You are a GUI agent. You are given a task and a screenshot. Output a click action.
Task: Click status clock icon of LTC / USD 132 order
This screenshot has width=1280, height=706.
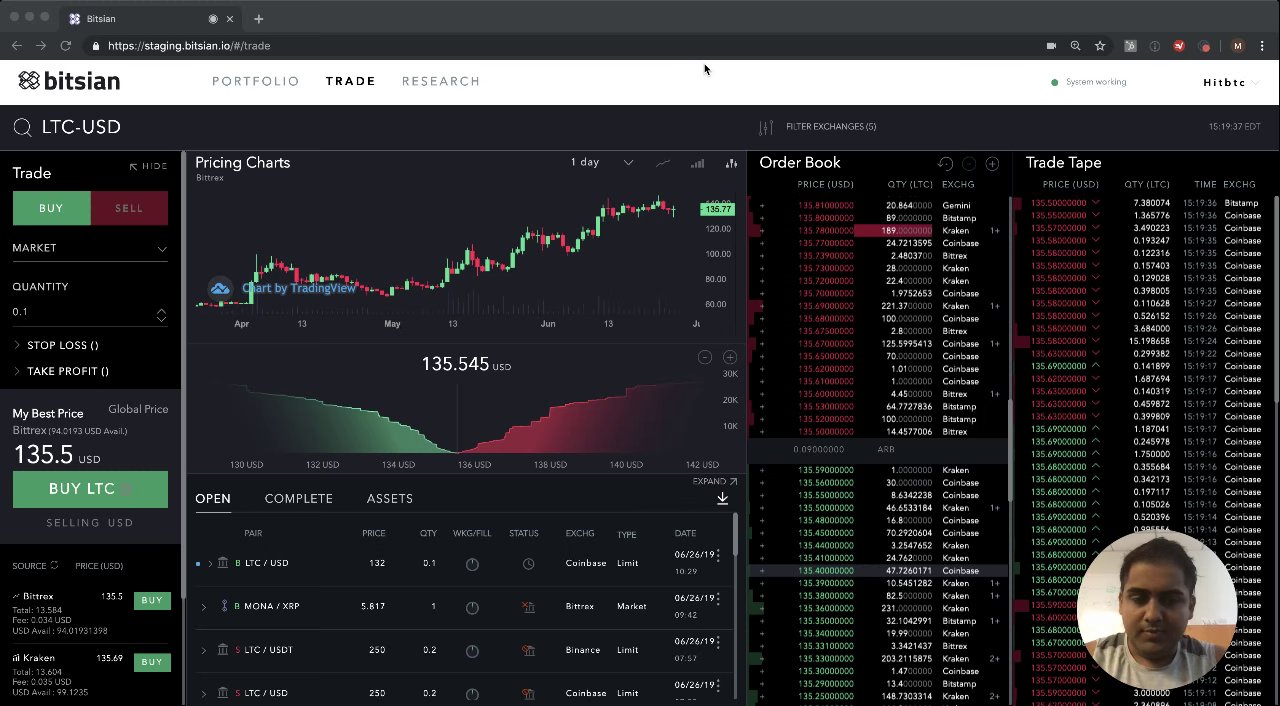(528, 564)
